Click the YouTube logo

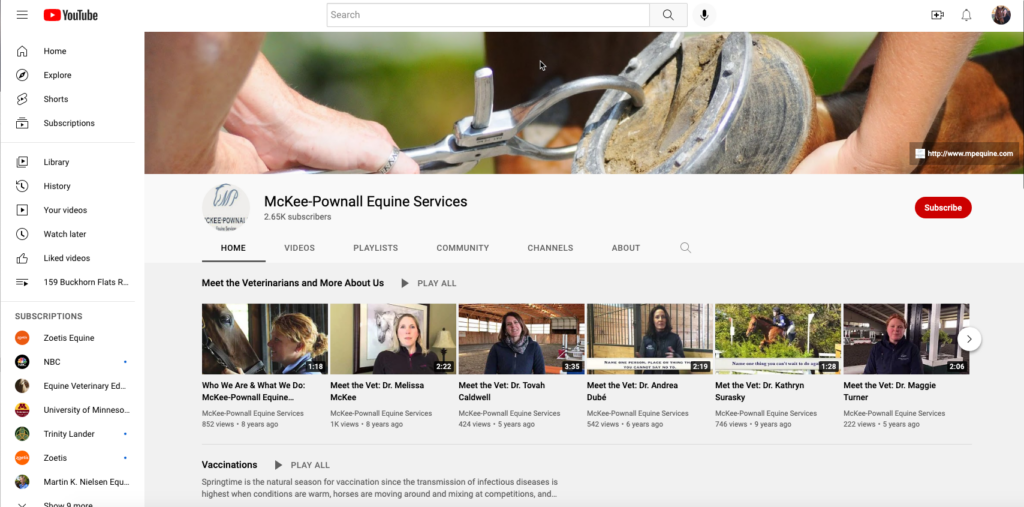71,15
